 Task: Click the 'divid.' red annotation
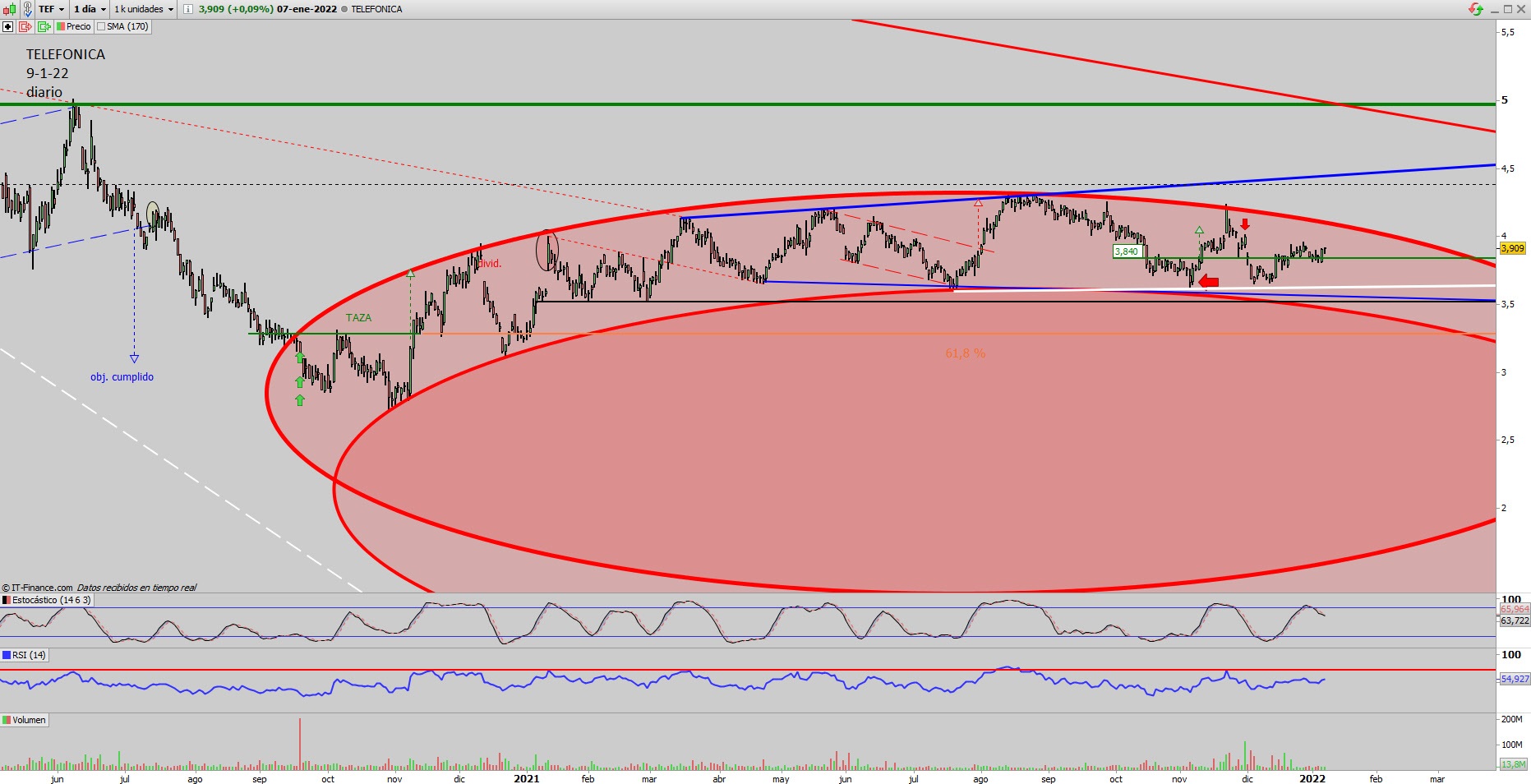(490, 264)
